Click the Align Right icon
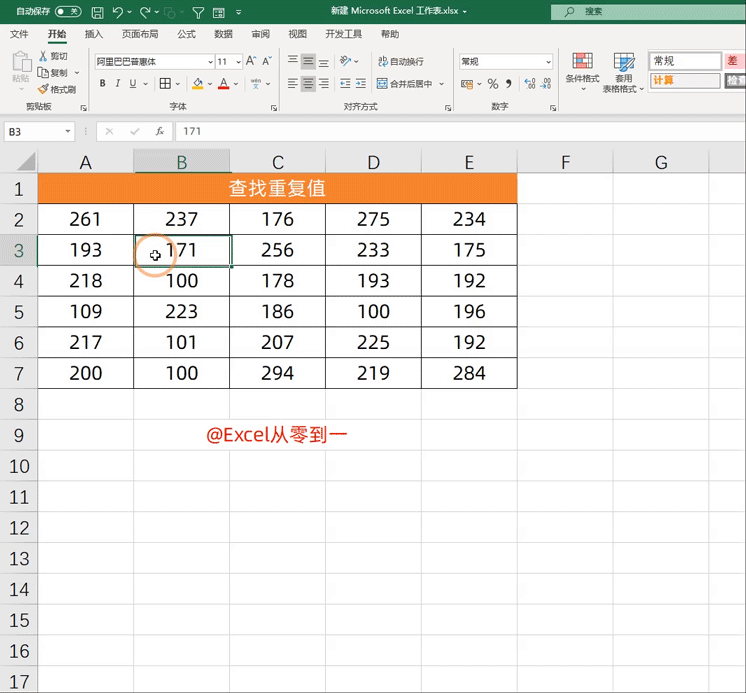 324,84
